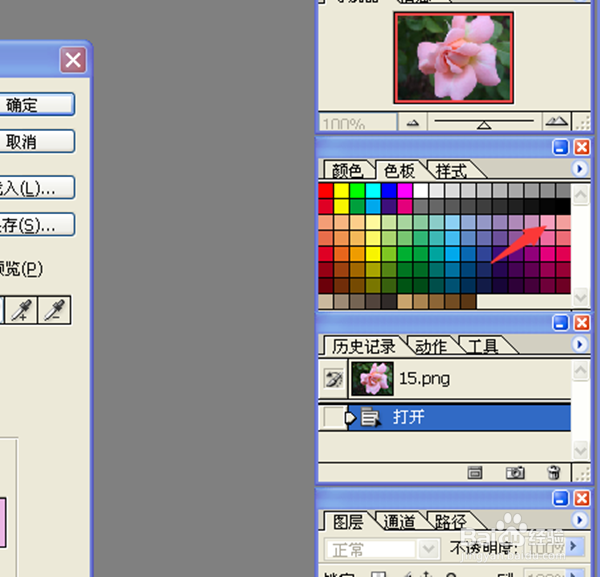The image size is (600, 577).
Task: Click the 取消 (Cancel) button
Action: click(37, 142)
